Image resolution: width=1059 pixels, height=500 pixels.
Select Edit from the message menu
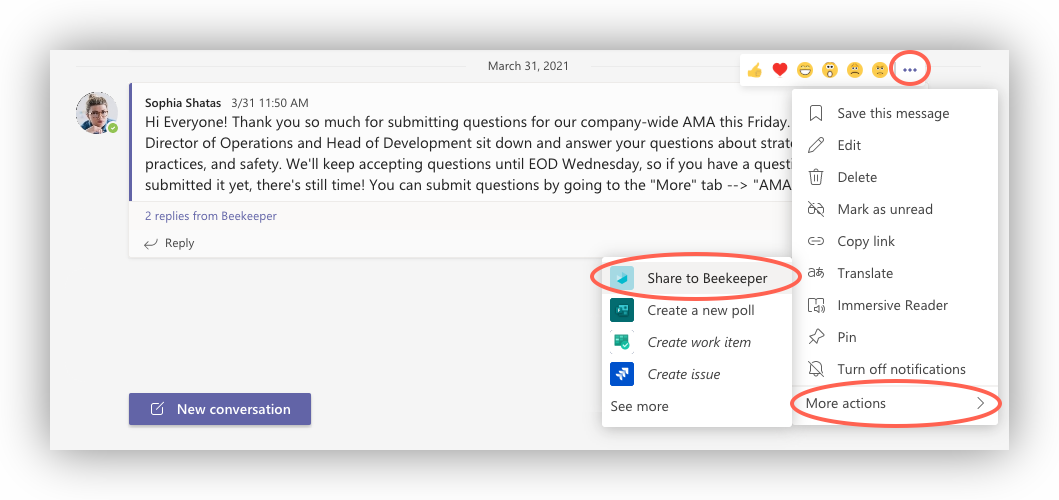click(x=849, y=145)
